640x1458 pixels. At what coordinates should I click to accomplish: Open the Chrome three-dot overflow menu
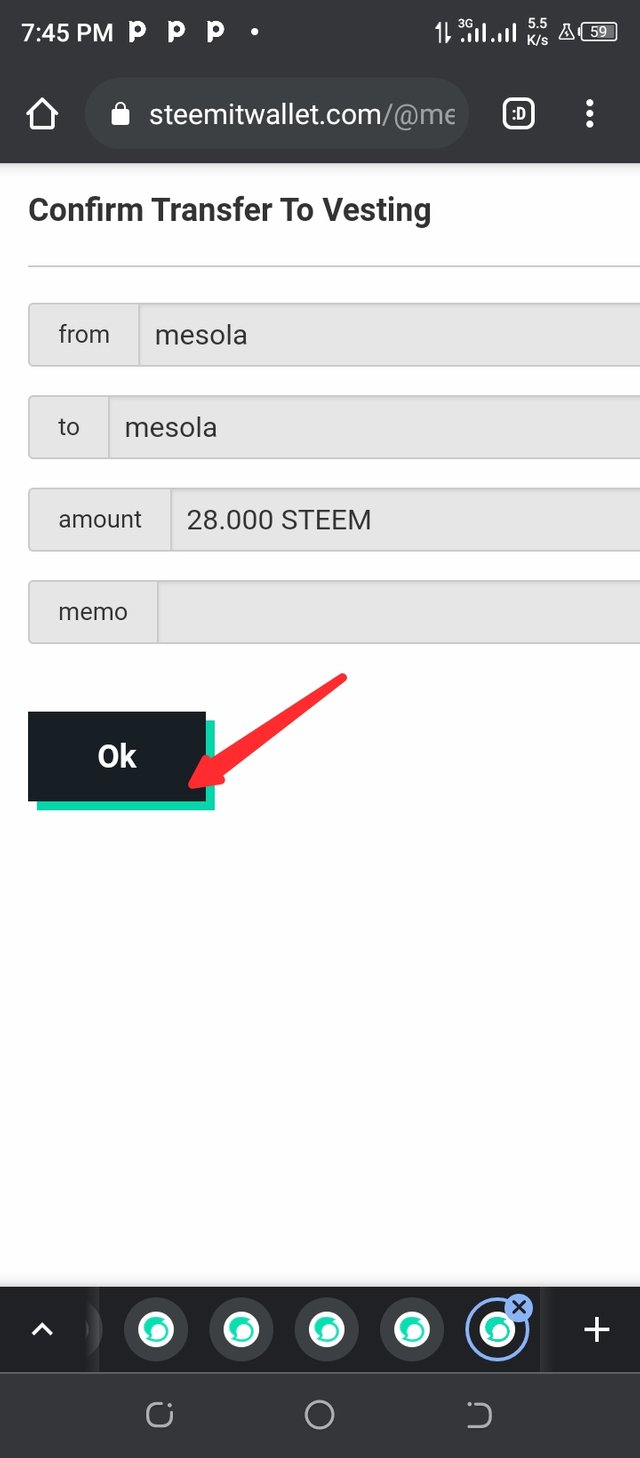590,113
